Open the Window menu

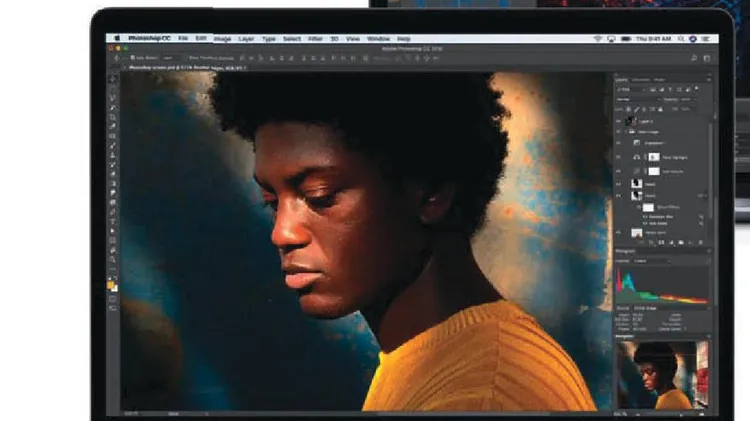tap(378, 39)
